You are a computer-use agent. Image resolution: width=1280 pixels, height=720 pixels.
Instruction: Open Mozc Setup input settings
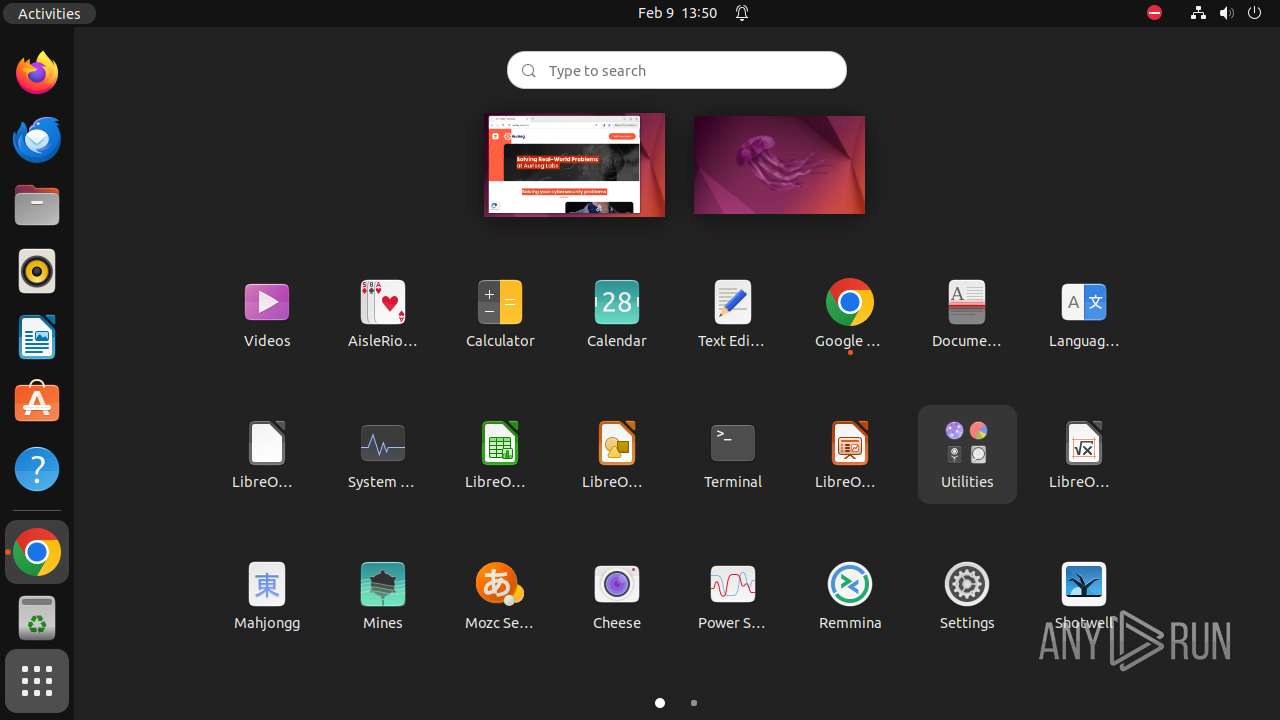500,596
